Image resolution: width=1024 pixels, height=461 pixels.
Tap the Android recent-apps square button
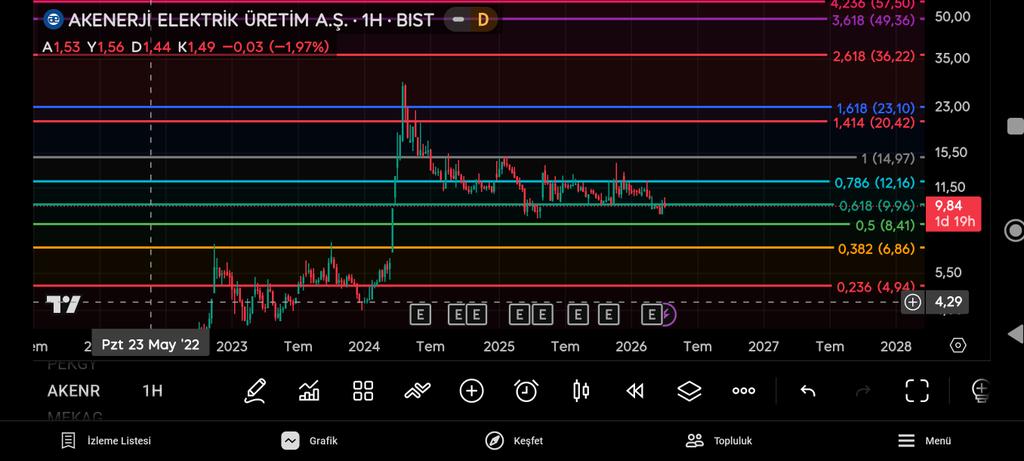coord(1015,126)
